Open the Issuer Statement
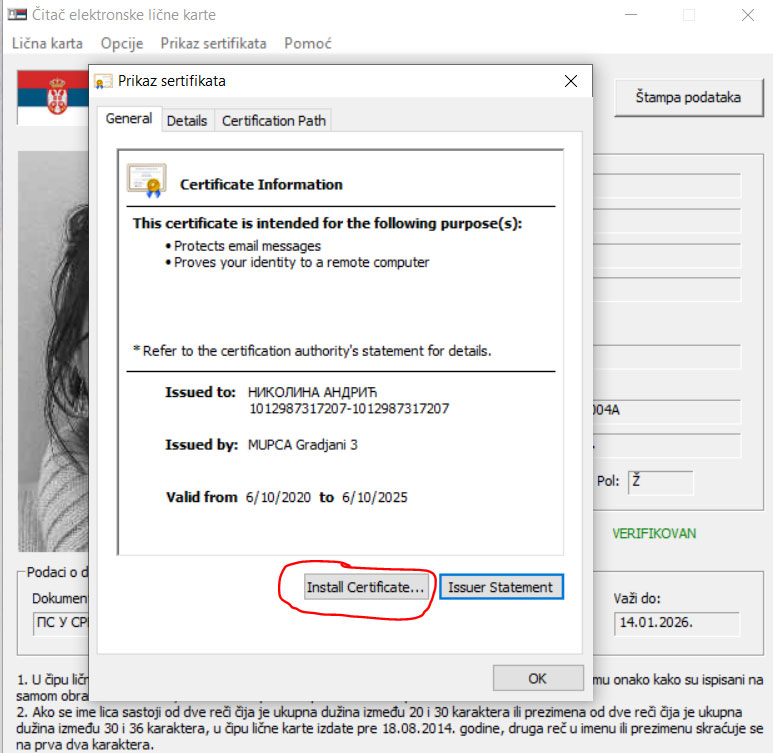The image size is (773, 753). point(501,587)
